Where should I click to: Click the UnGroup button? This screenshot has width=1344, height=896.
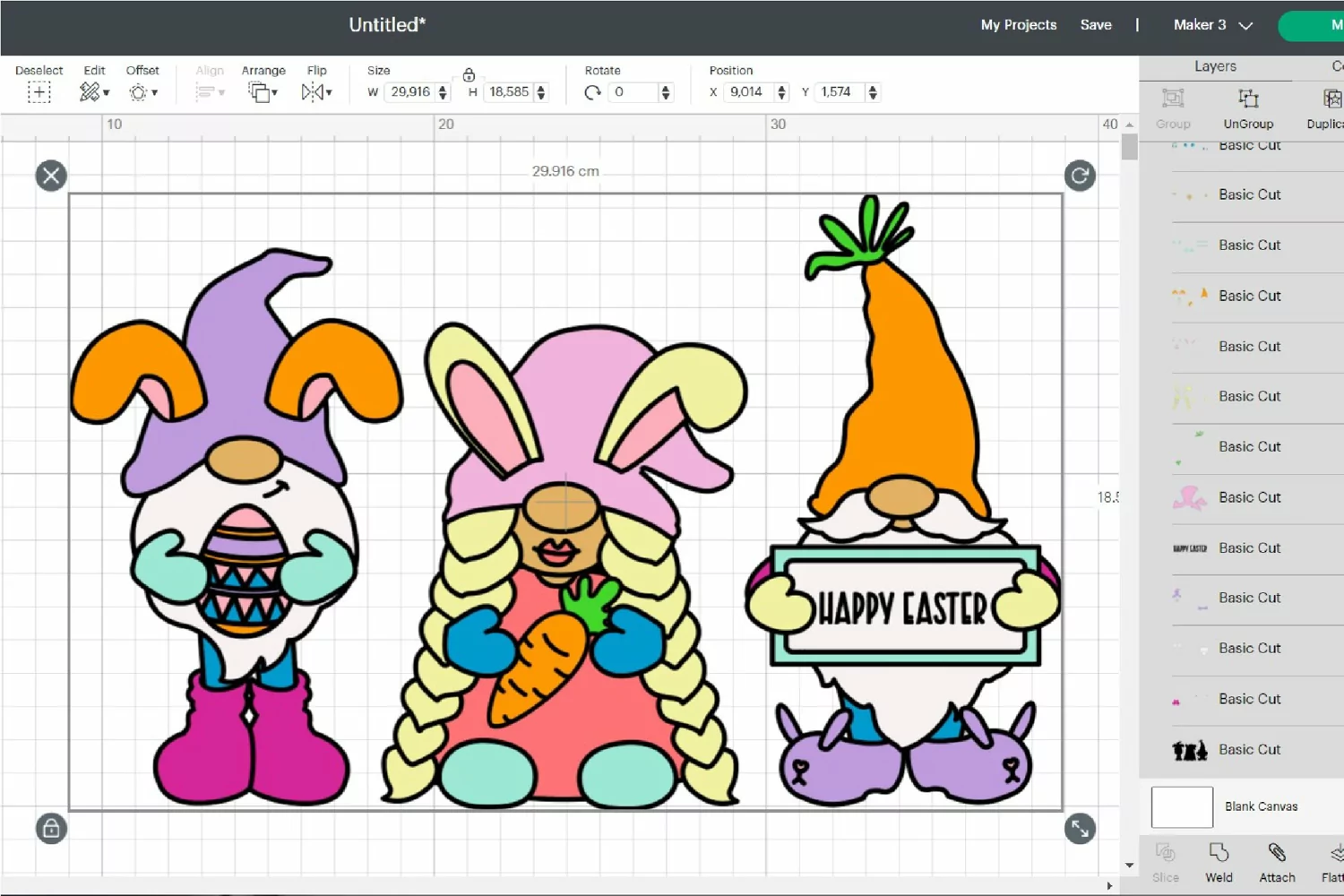[x=1248, y=108]
